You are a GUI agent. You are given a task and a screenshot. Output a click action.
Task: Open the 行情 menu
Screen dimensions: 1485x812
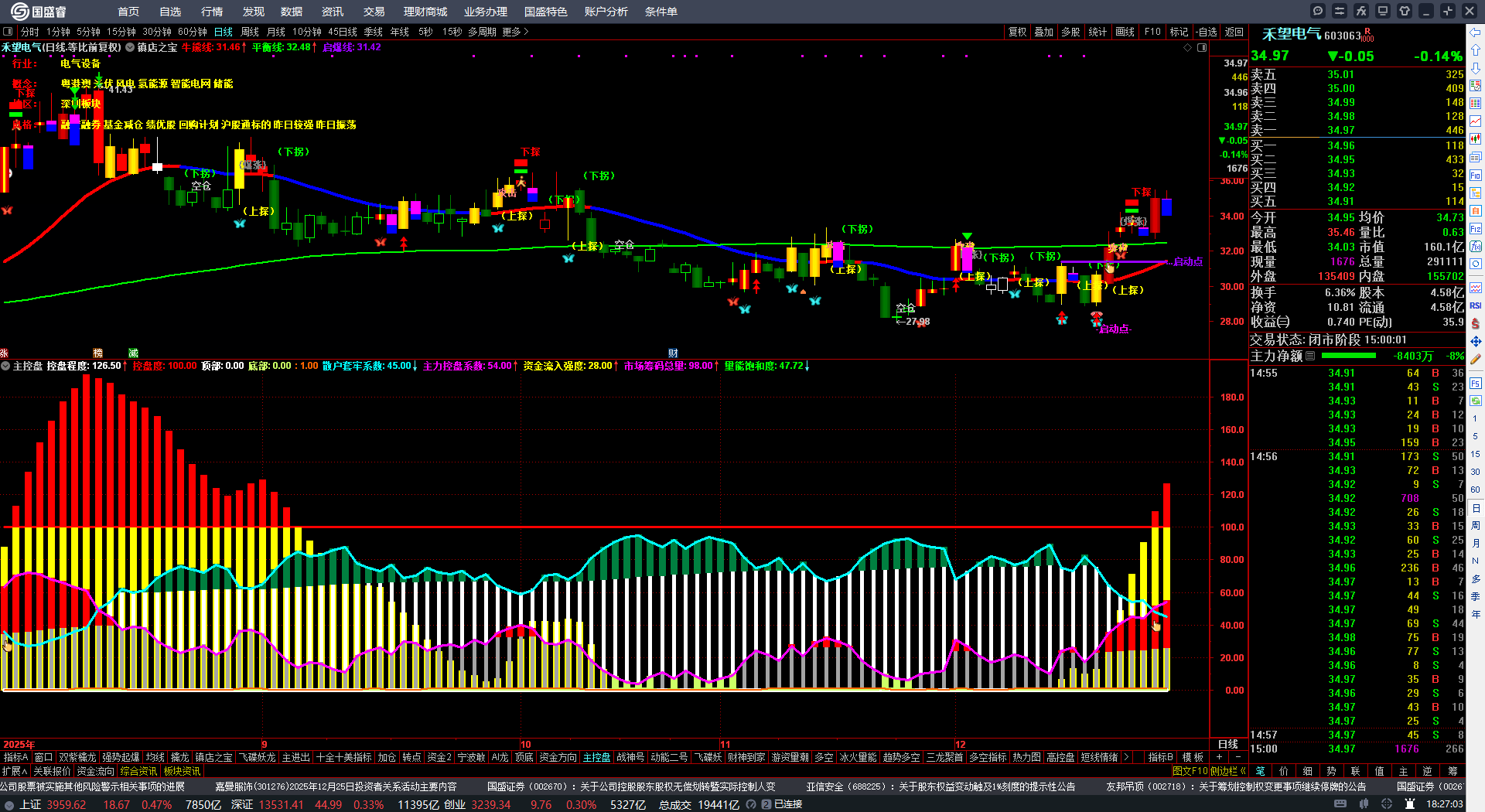click(x=212, y=12)
